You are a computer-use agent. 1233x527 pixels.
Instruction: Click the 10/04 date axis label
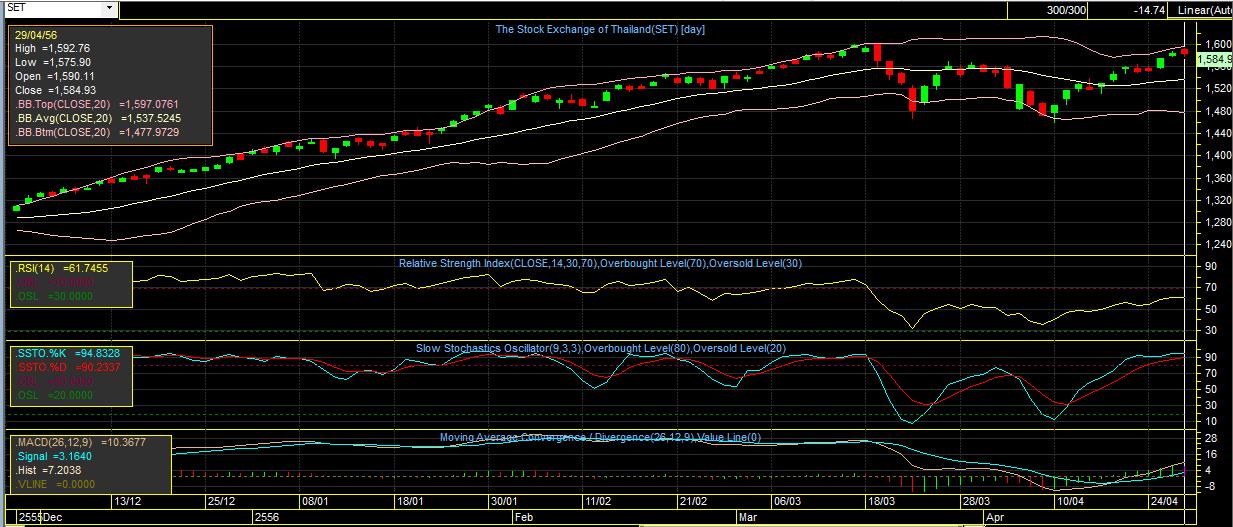point(1072,502)
